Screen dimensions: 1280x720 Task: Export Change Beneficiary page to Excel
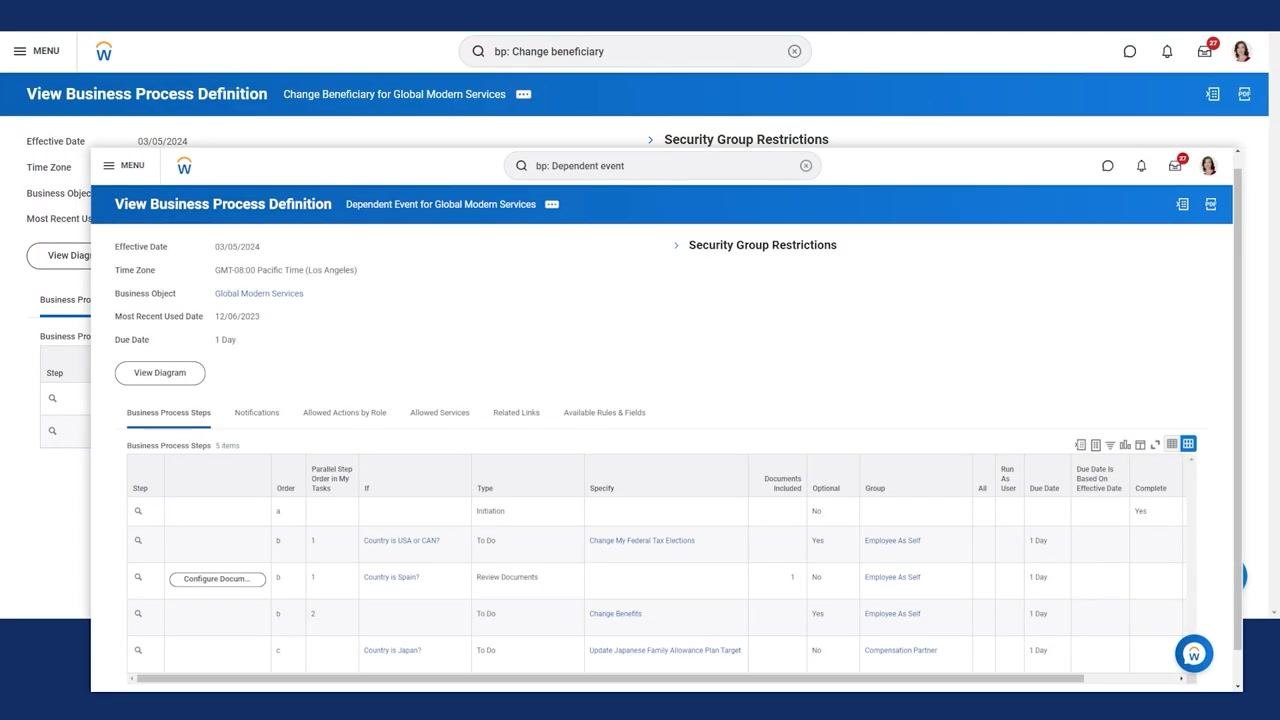pos(1213,94)
